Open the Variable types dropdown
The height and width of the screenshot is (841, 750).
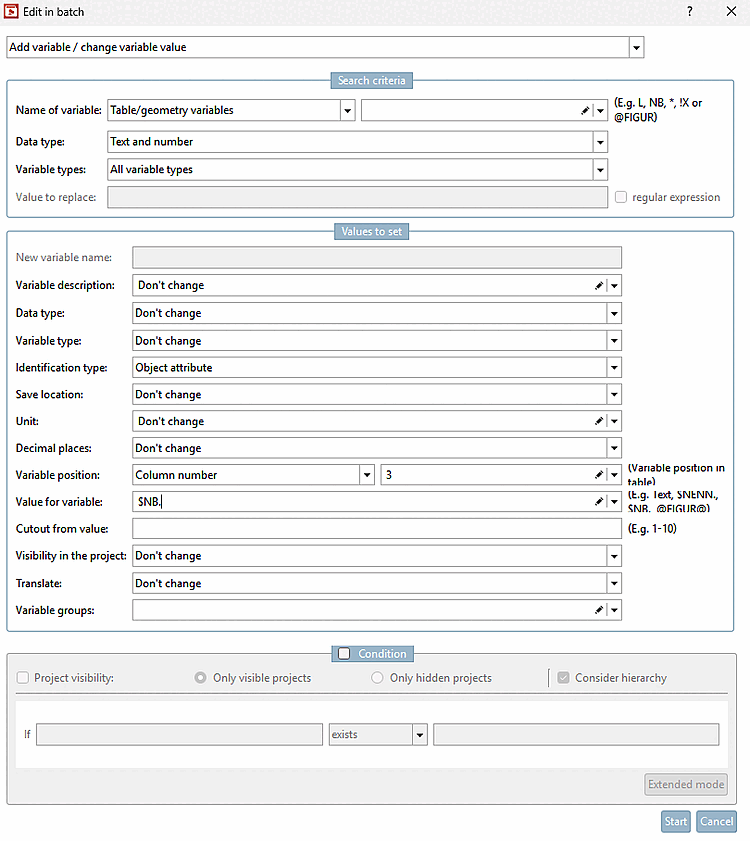tap(599, 169)
